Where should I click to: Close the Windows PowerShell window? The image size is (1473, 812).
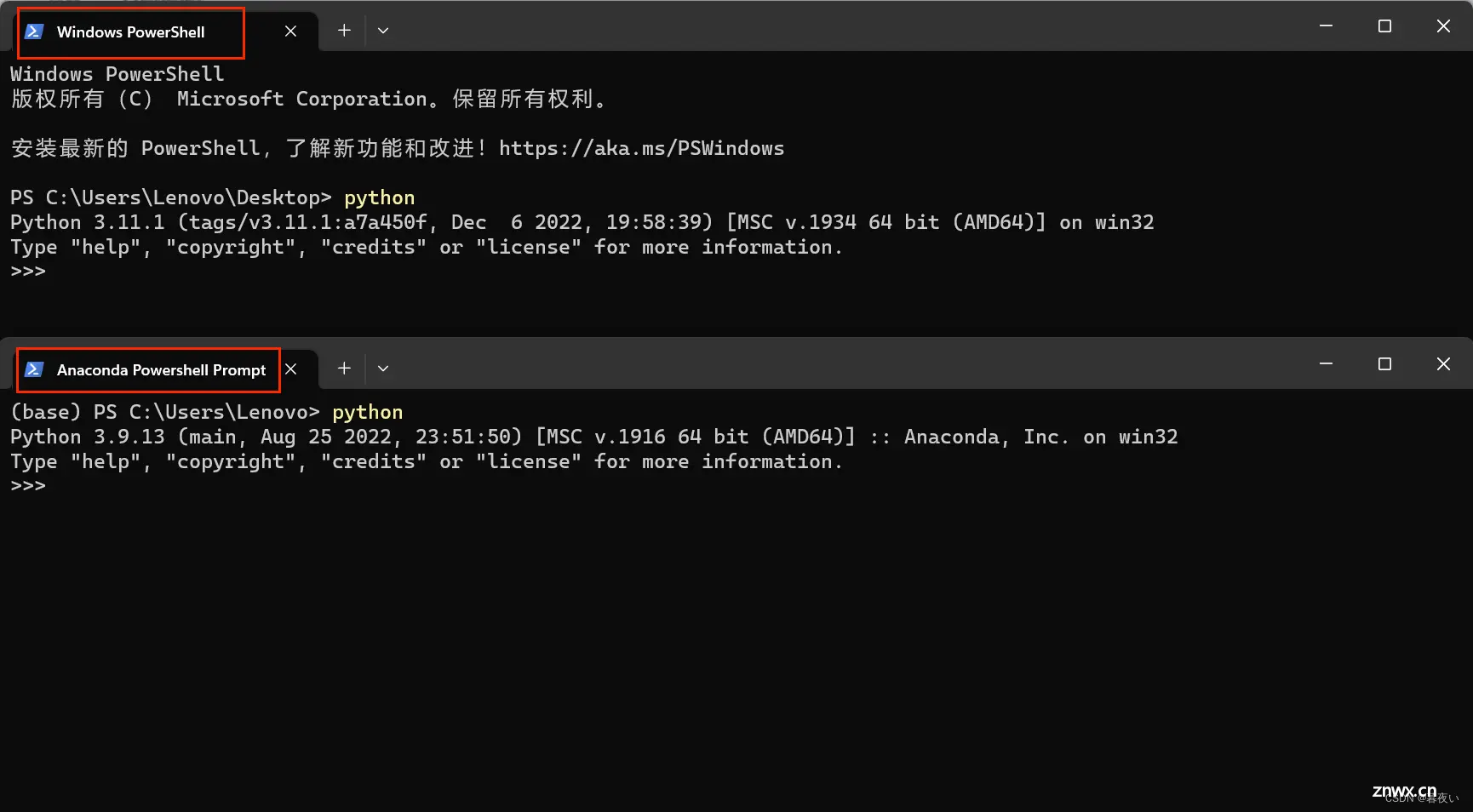[x=1443, y=26]
